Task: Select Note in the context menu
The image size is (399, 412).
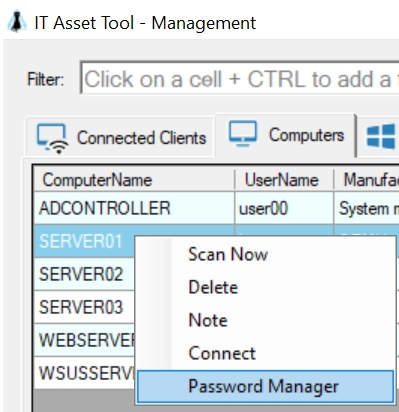Action: tap(266, 320)
